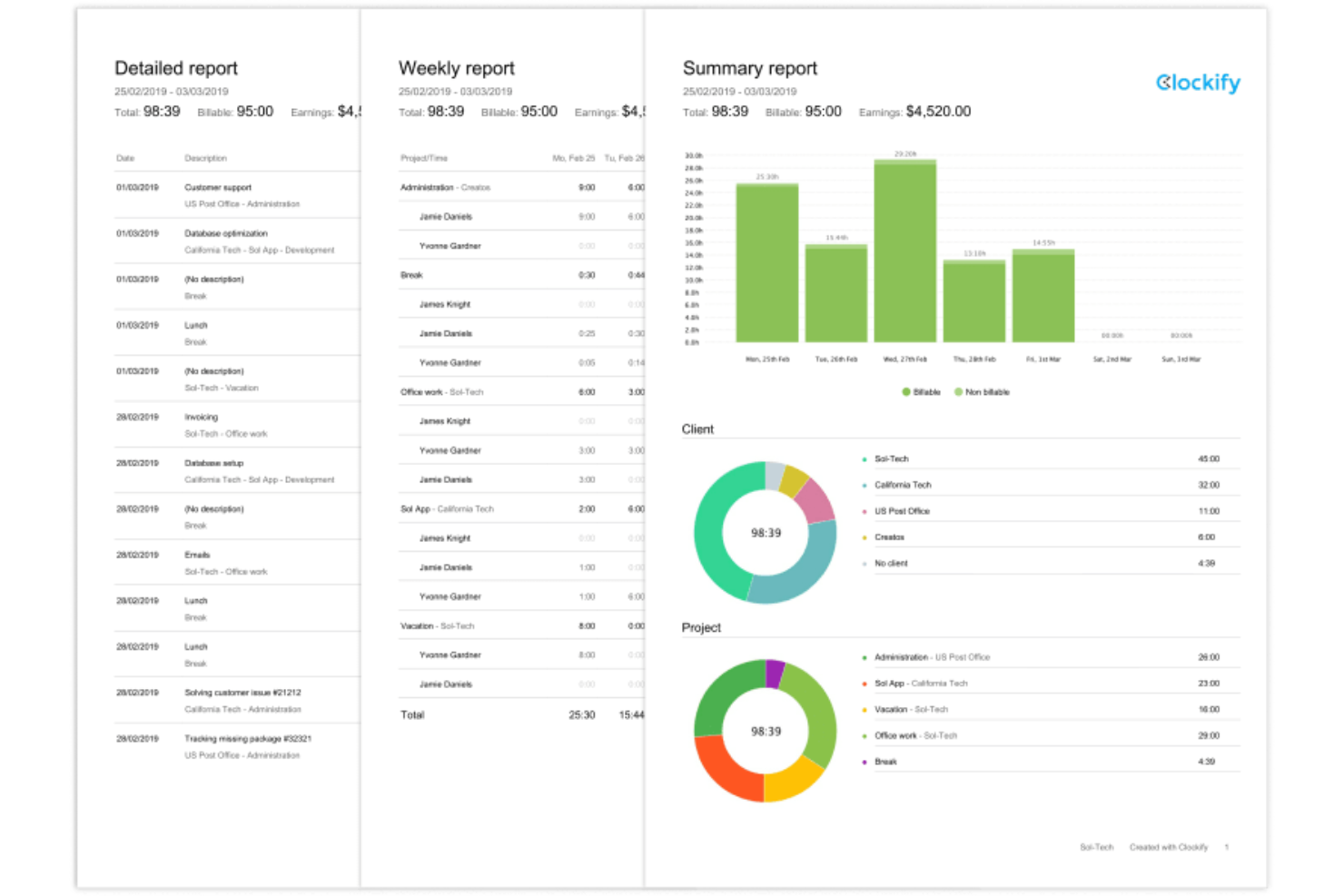Click the Clockify logo

pyautogui.click(x=1197, y=83)
